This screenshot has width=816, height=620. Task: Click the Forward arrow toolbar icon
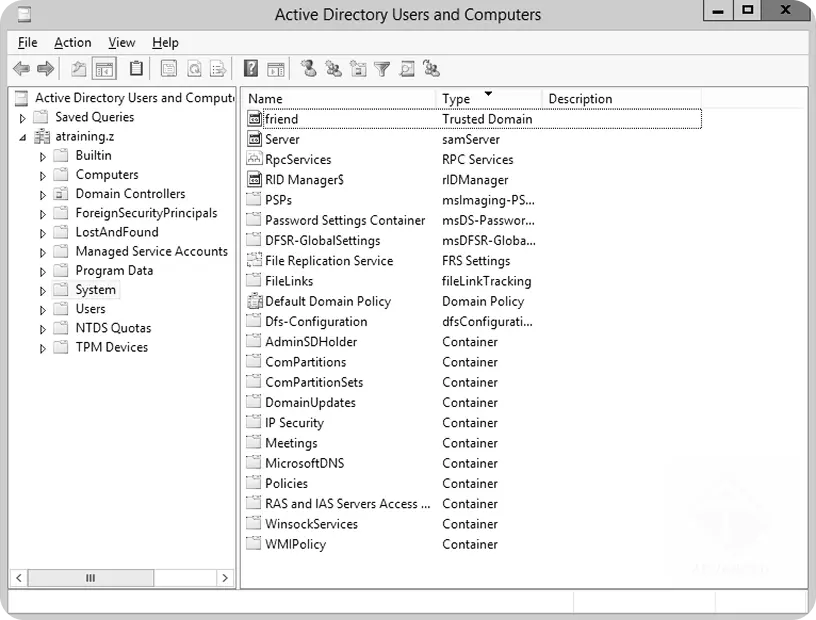tap(46, 68)
